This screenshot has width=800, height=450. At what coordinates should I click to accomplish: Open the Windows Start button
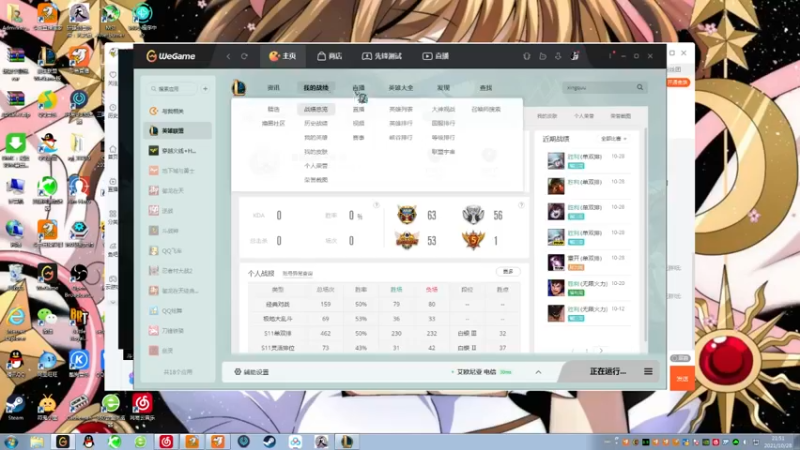click(x=11, y=442)
